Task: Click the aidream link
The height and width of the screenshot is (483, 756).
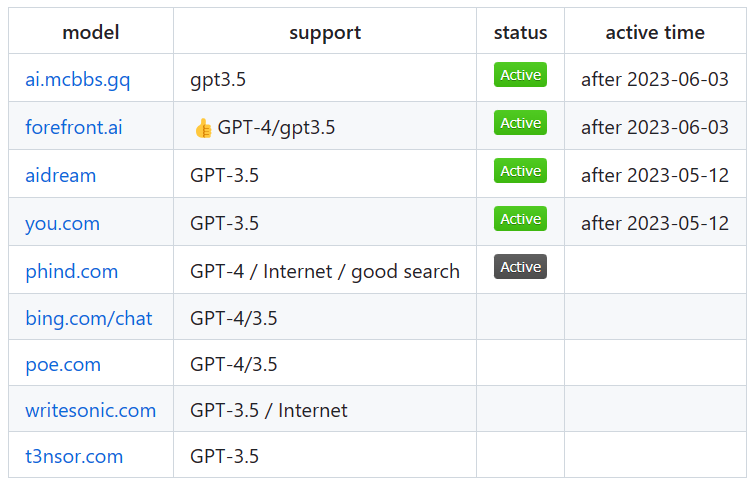Action: click(x=60, y=176)
